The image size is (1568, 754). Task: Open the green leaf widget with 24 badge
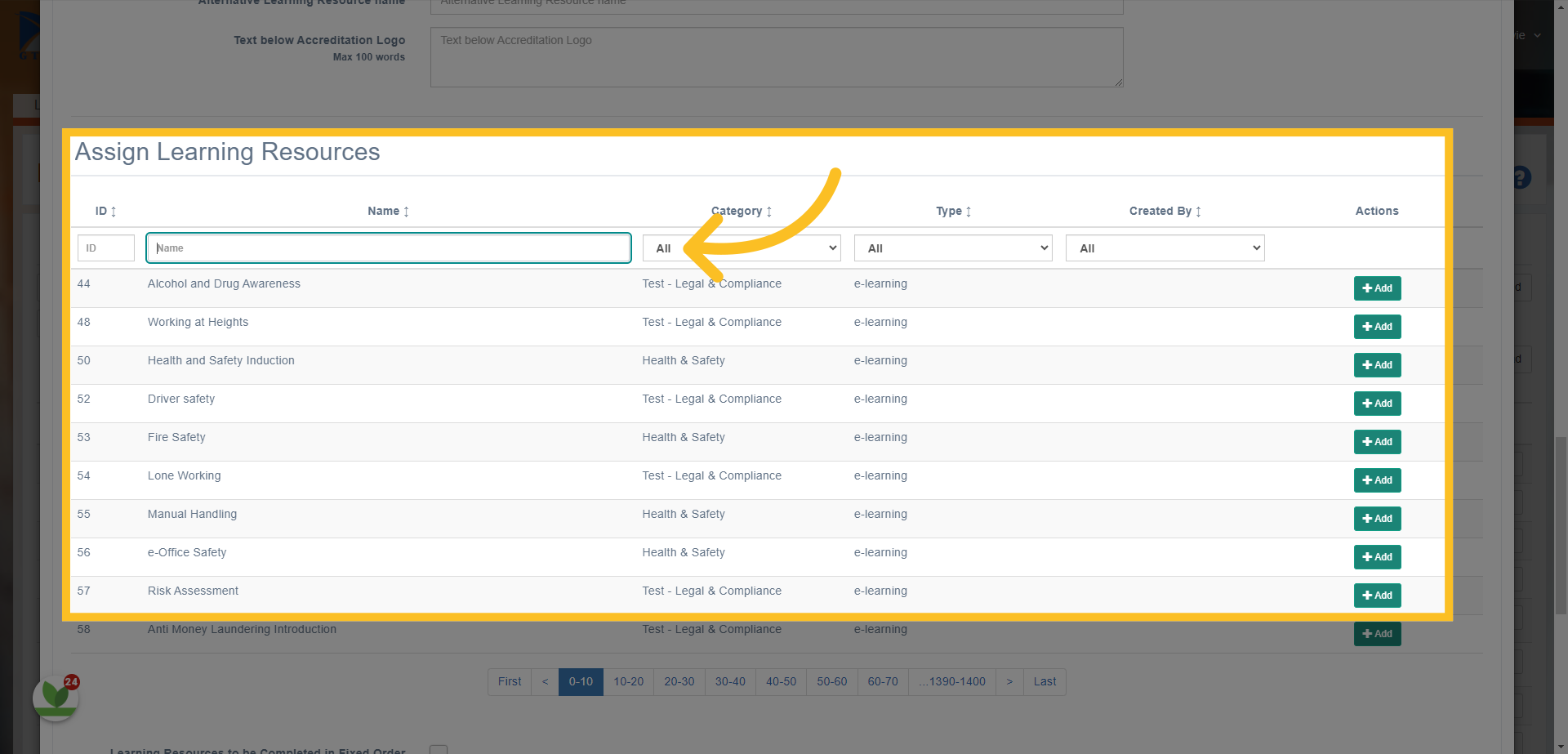pyautogui.click(x=56, y=698)
